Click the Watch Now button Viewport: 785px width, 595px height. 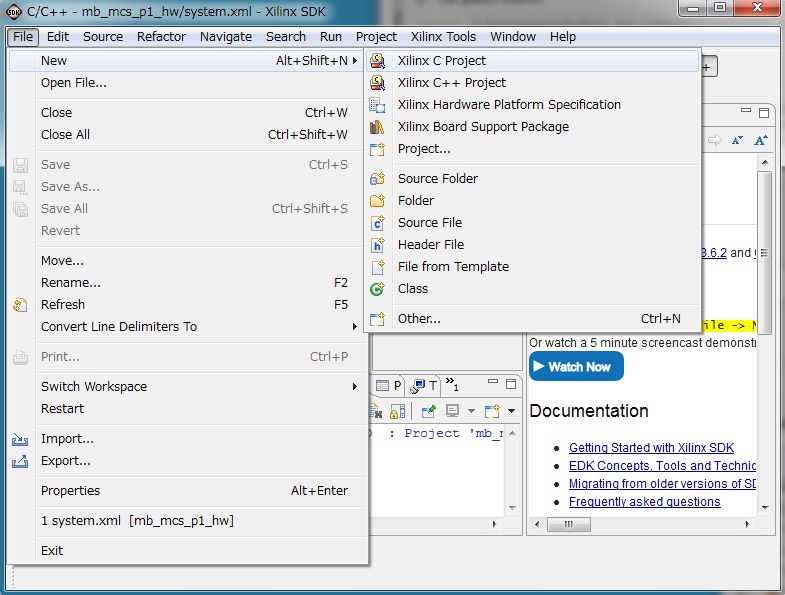(576, 366)
